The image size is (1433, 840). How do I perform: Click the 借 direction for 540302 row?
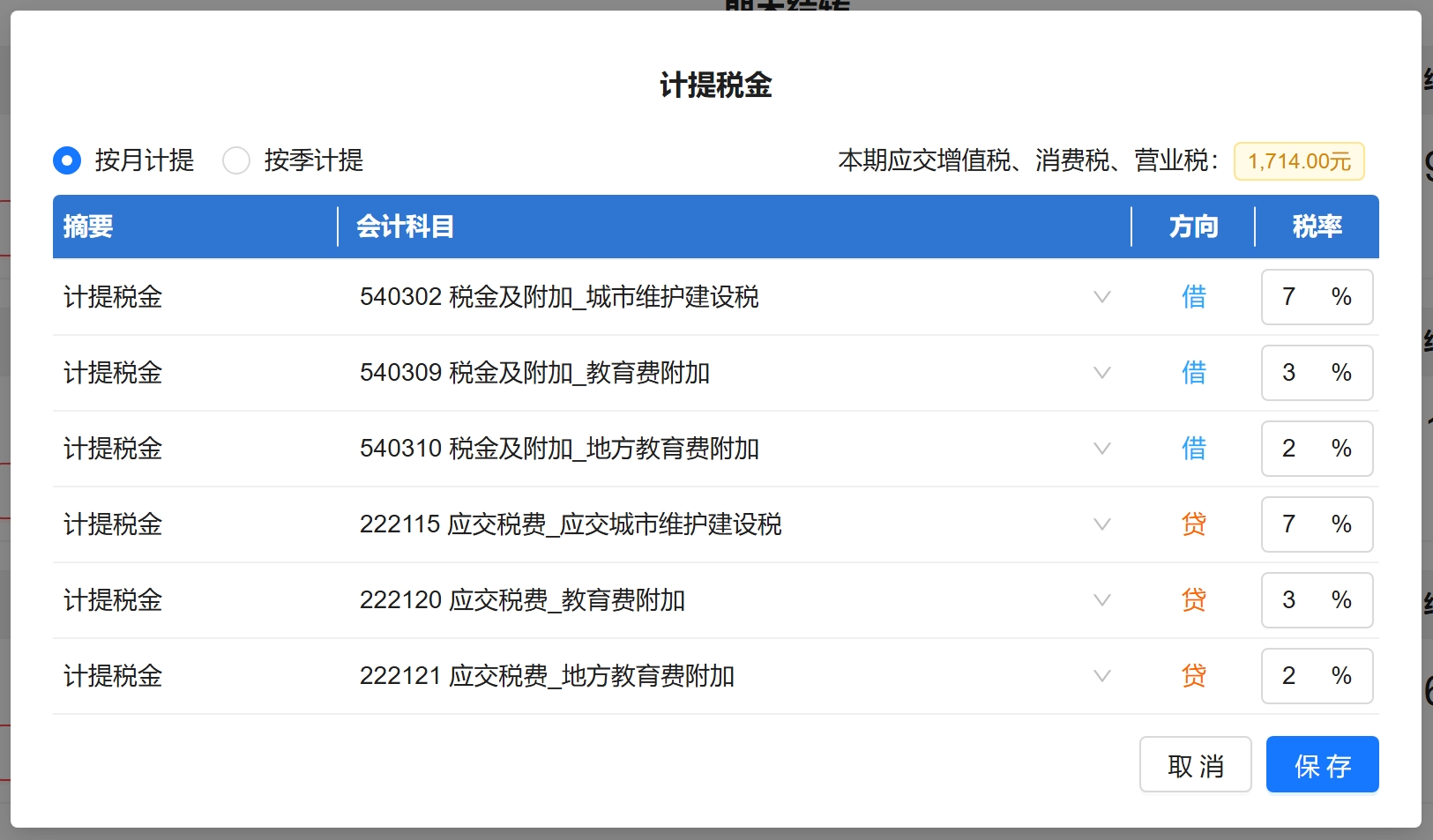1193,297
